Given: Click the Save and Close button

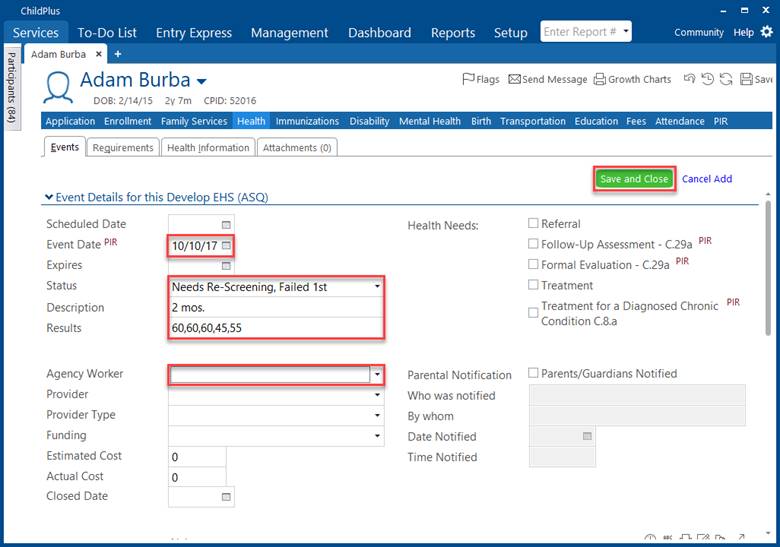Looking at the screenshot, I should click(x=634, y=179).
